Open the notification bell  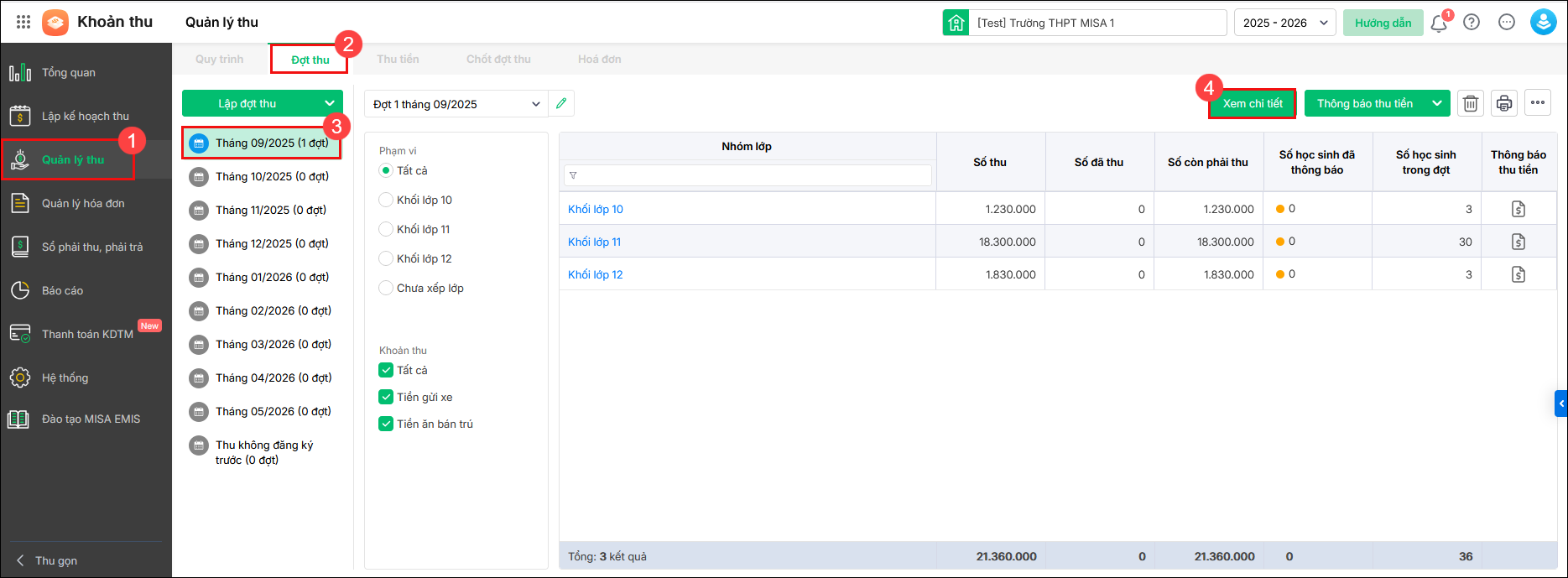(1439, 23)
